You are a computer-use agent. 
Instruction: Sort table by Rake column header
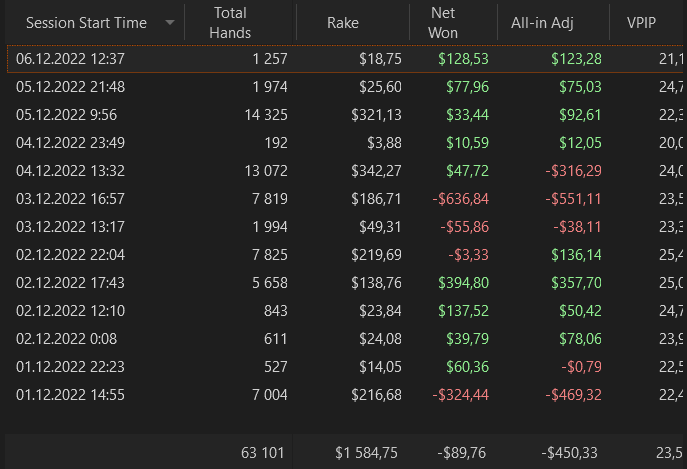click(343, 23)
